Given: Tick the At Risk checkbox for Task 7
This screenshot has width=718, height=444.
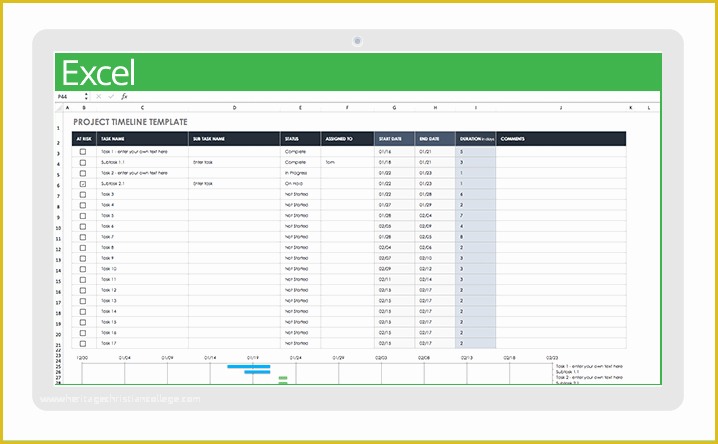Looking at the screenshot, I should pos(83,237).
